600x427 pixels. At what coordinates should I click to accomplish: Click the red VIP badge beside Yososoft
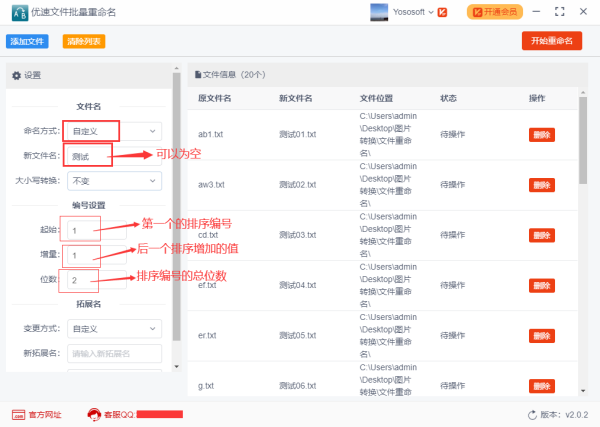coord(442,13)
